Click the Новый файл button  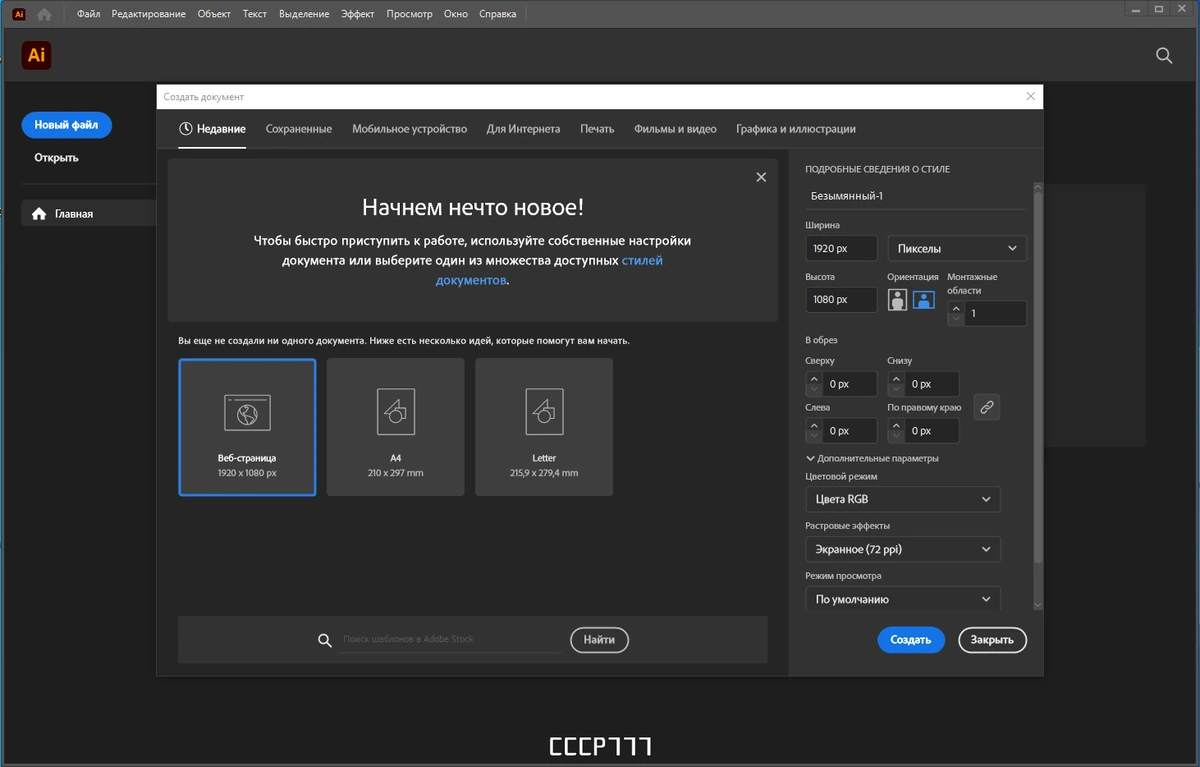tap(66, 125)
